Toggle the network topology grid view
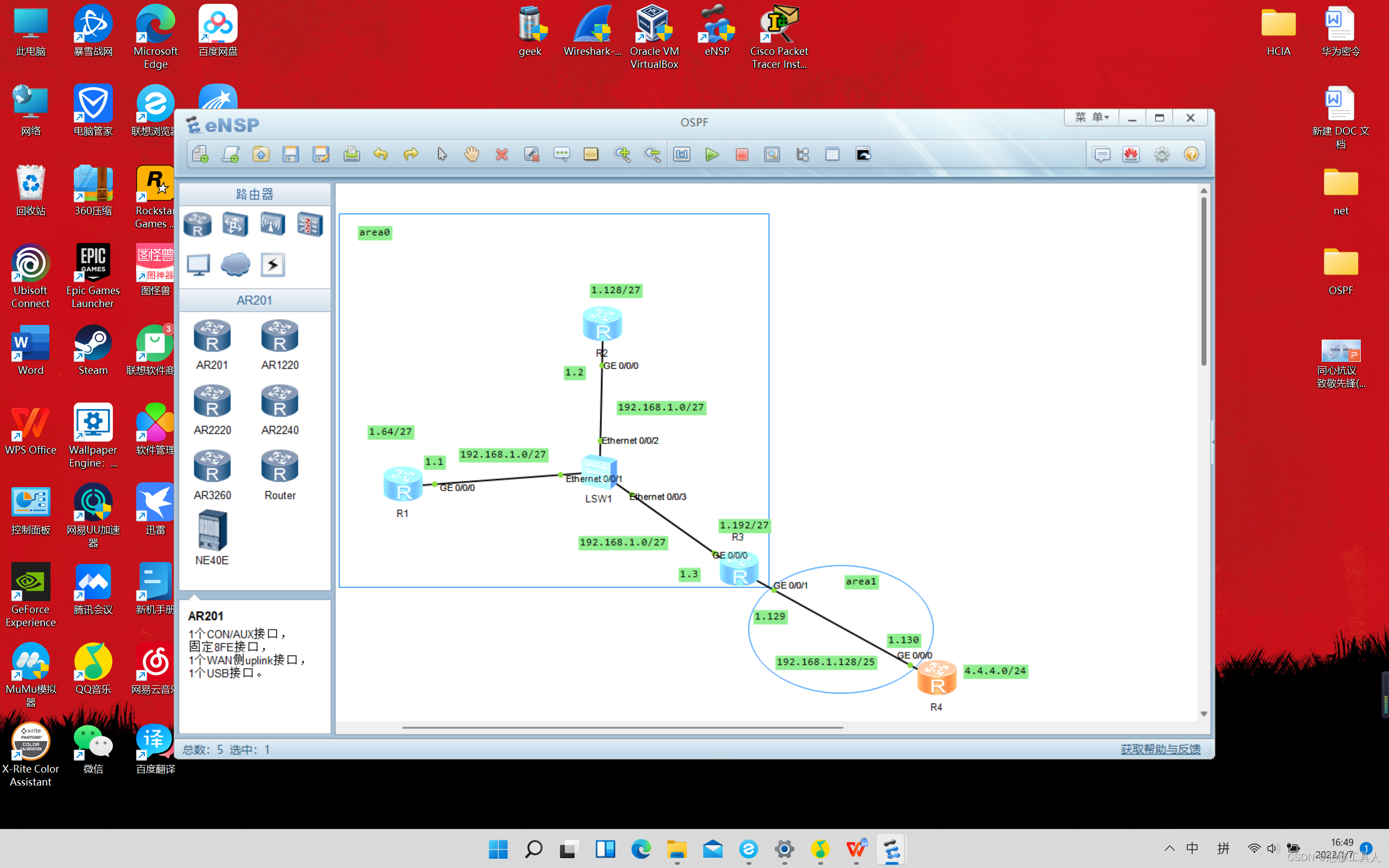This screenshot has width=1389, height=868. (833, 154)
